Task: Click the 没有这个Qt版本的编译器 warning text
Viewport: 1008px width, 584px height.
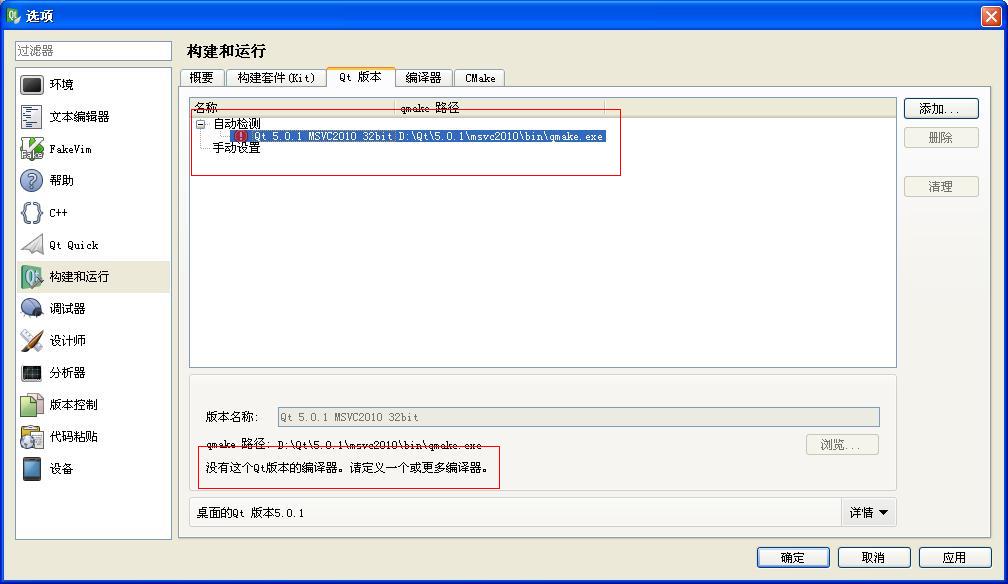Action: pos(346,468)
